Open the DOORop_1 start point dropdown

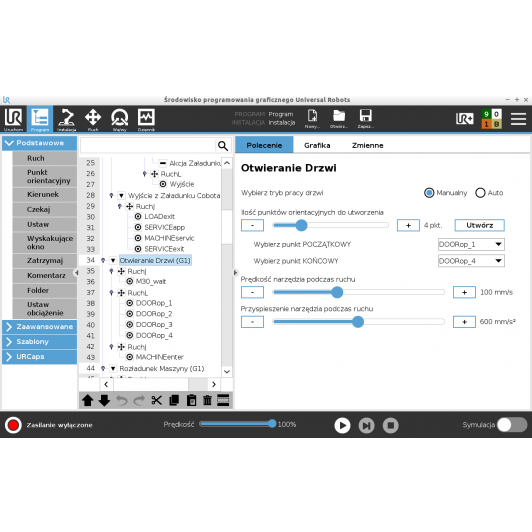click(471, 244)
